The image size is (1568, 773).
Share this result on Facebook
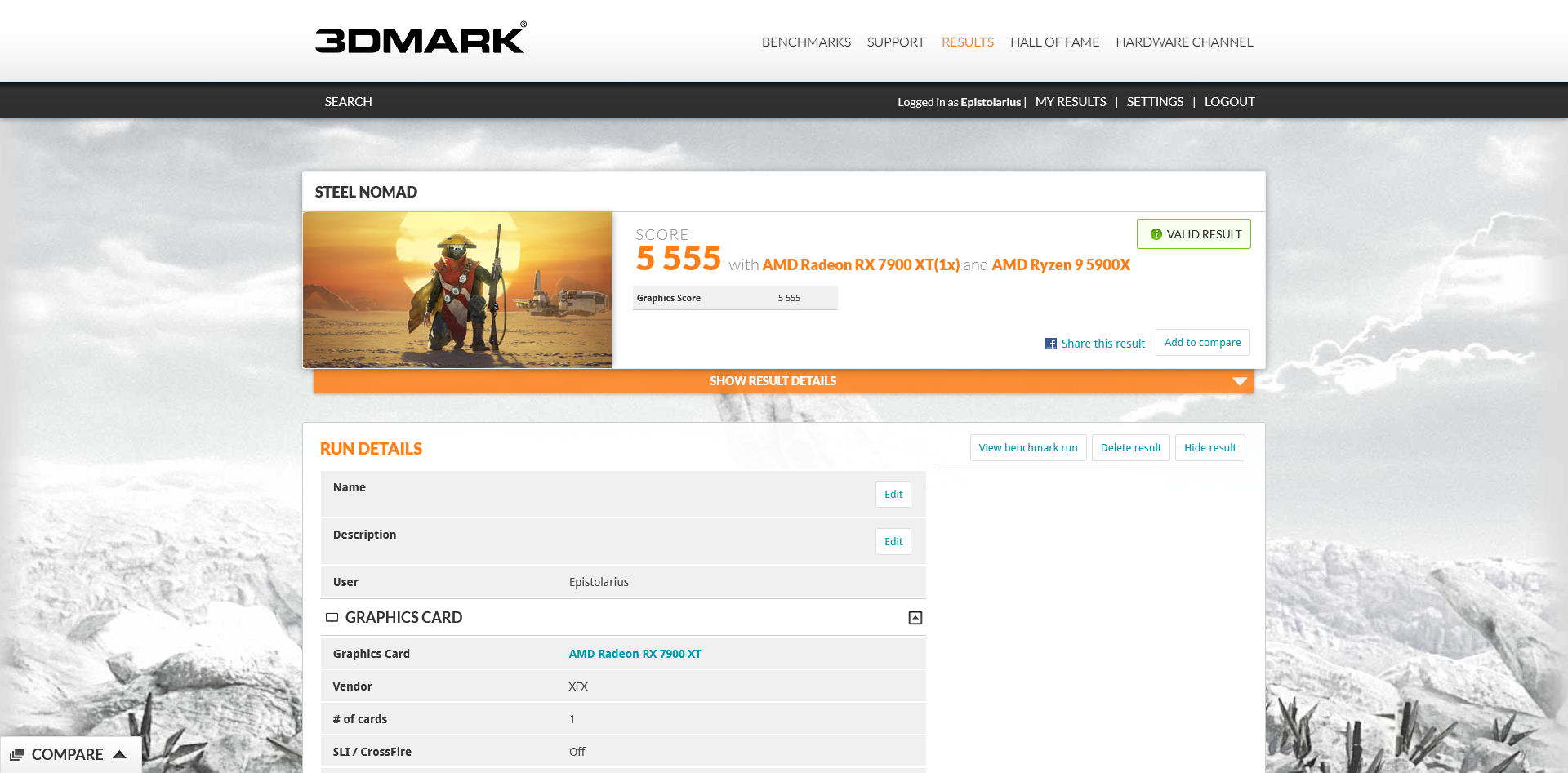[x=1102, y=344]
